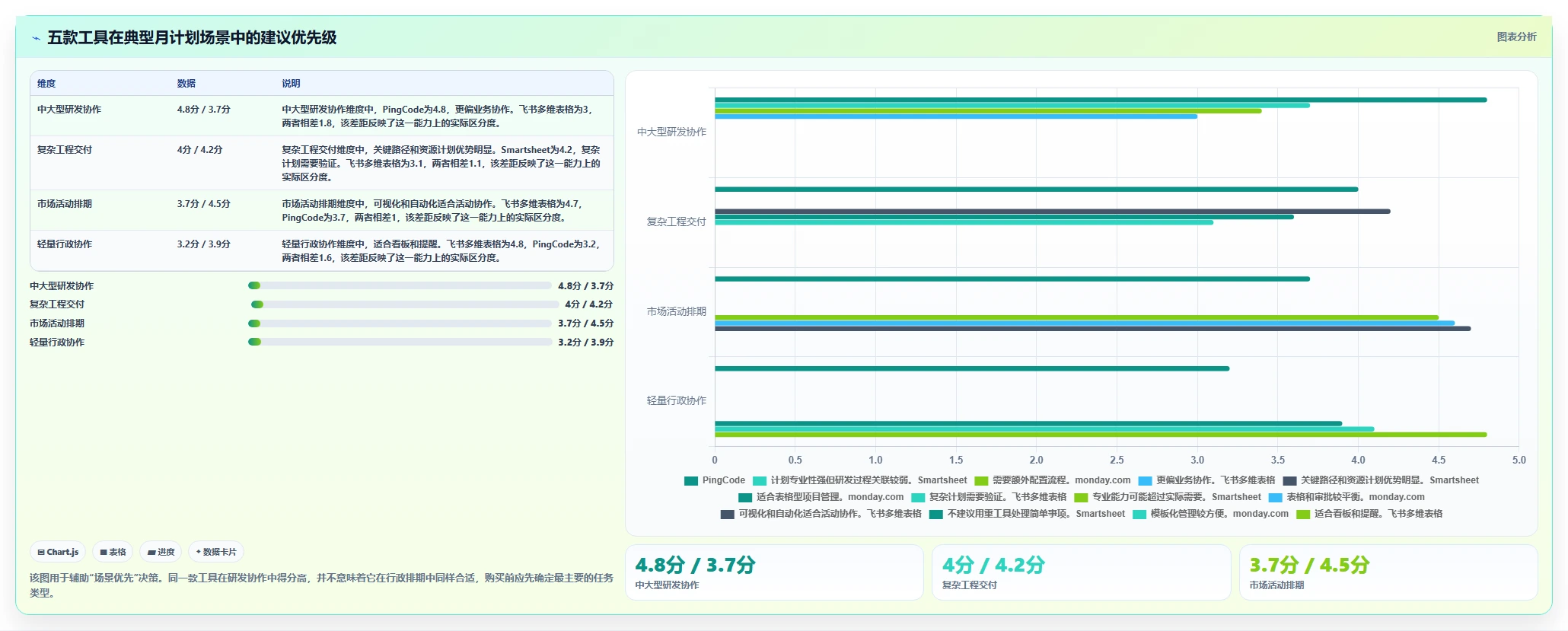
Task: Click the 市场活动排期 progress bar
Action: [400, 323]
